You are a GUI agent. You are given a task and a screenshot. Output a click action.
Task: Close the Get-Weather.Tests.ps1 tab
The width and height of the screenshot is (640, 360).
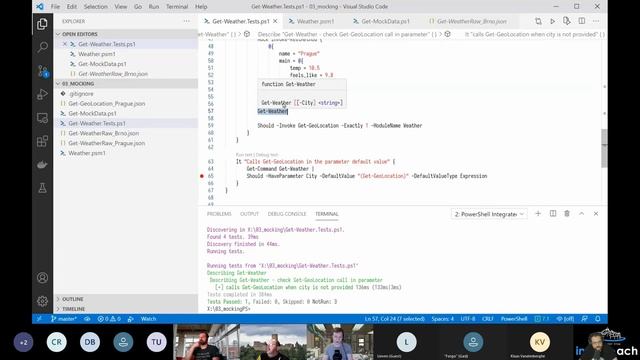tap(276, 21)
